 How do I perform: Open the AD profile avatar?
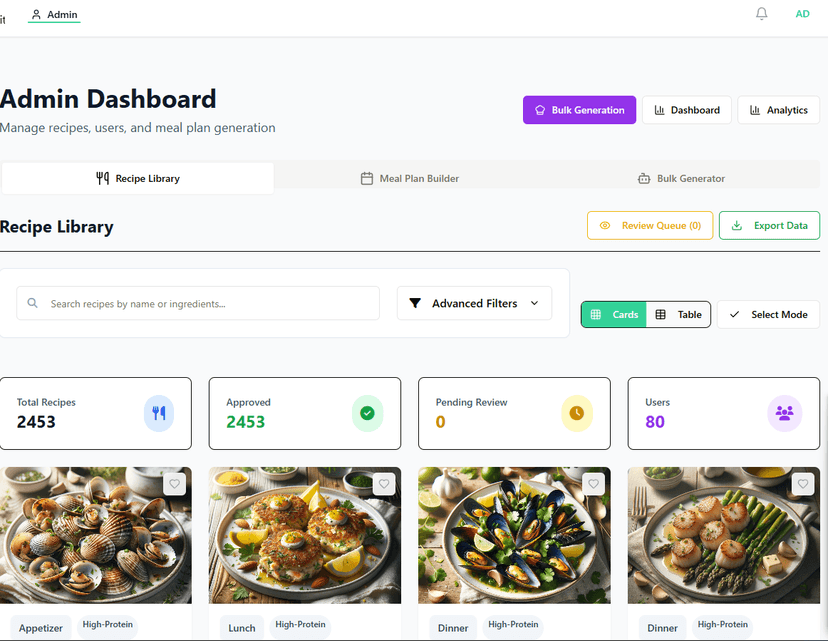pos(802,13)
